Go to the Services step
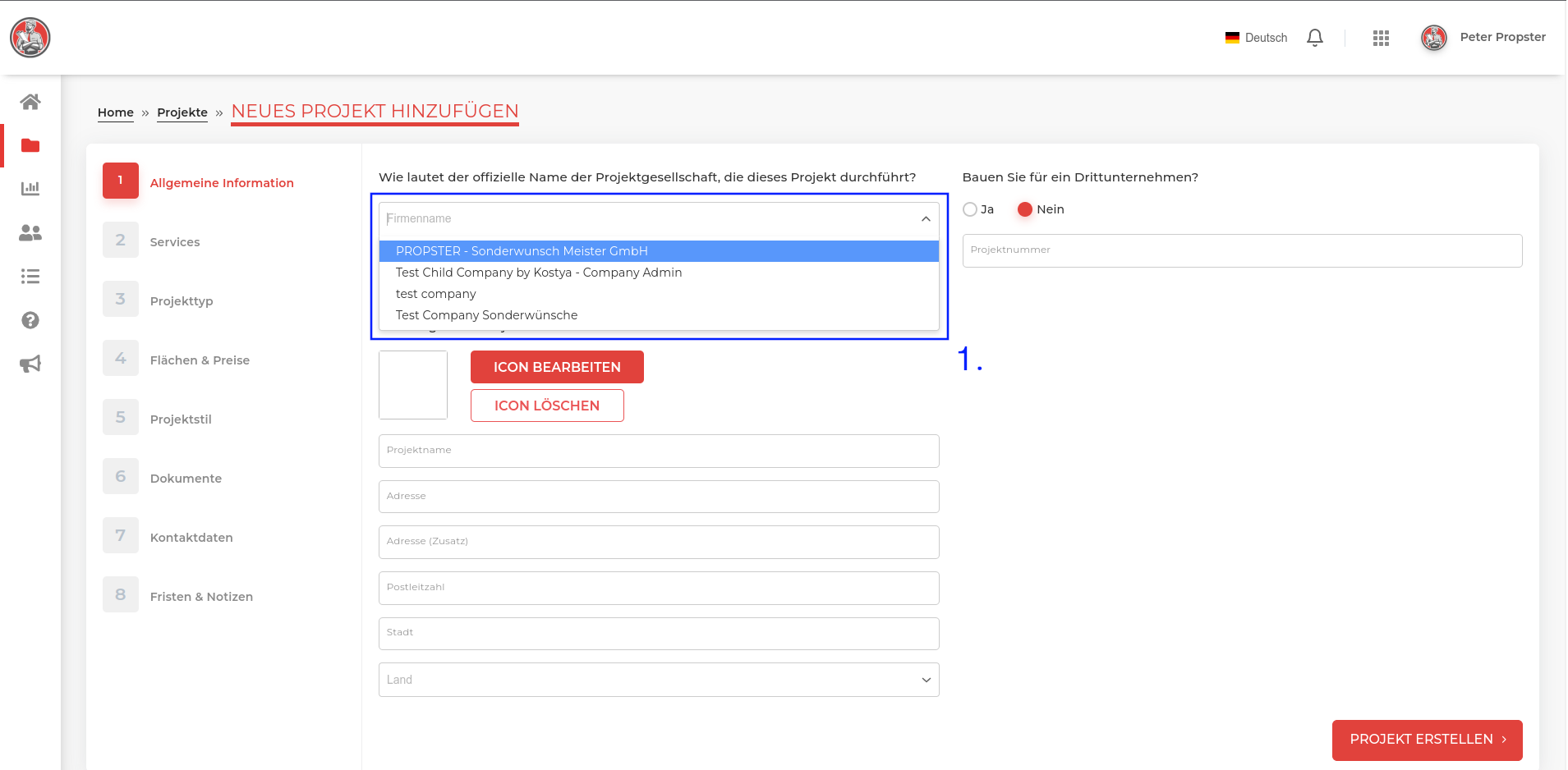This screenshot has height=770, width=1568. tap(175, 242)
